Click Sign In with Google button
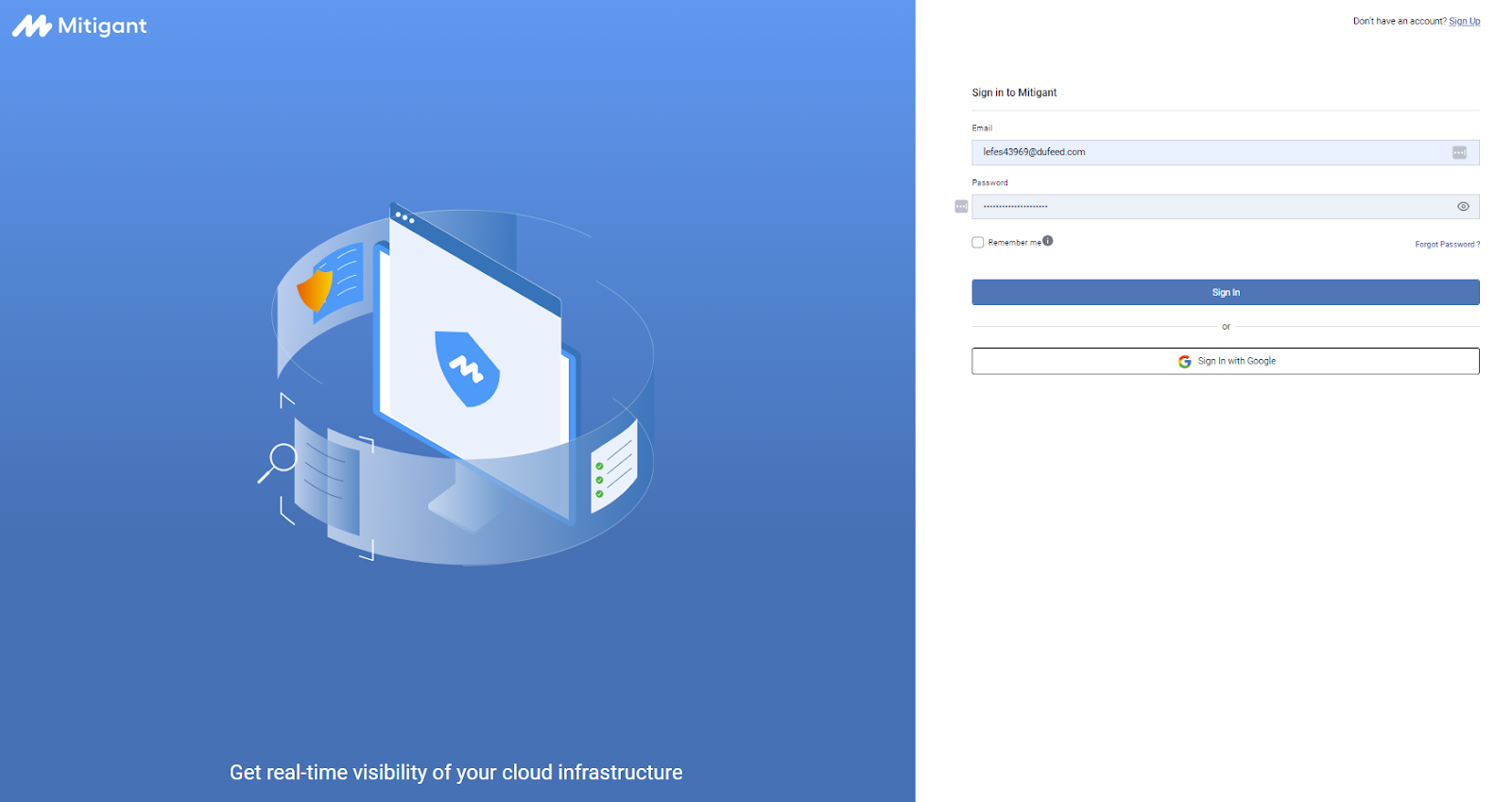1512x802 pixels. pos(1225,361)
